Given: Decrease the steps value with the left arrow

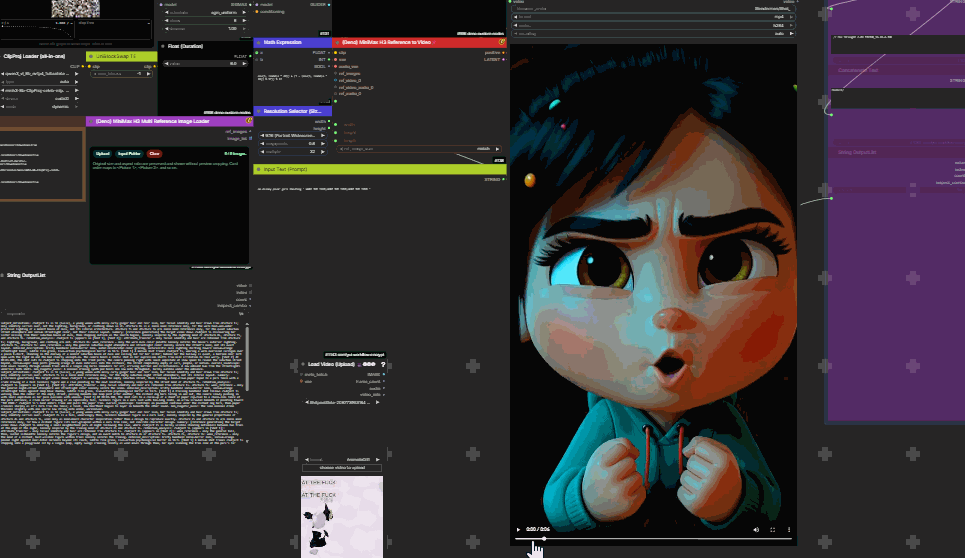Looking at the screenshot, I should click(167, 20).
